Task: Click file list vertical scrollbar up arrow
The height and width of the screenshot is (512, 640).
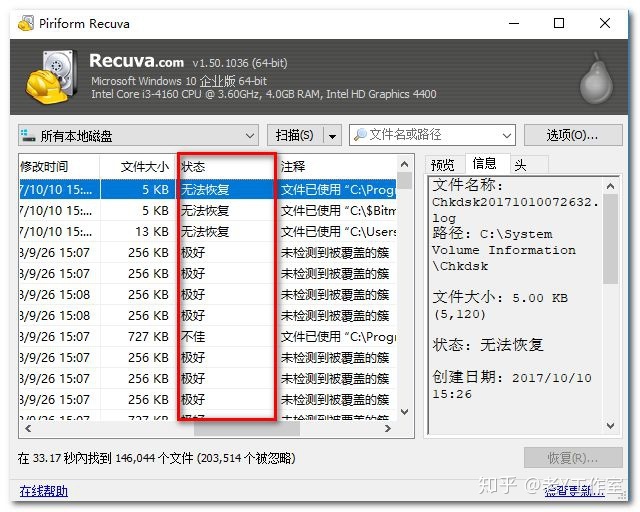Action: click(x=404, y=164)
